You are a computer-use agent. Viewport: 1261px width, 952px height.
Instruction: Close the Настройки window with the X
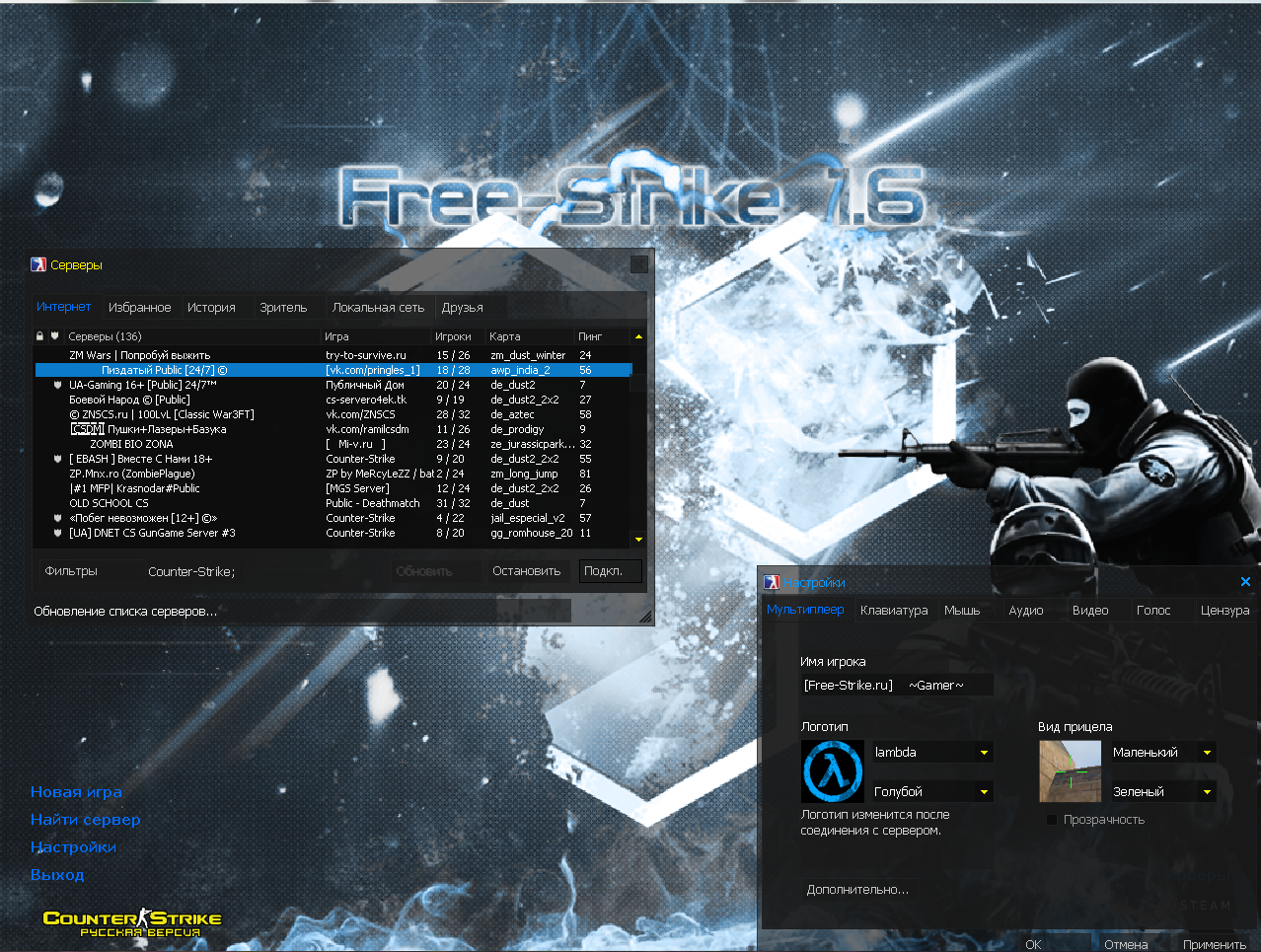[x=1245, y=582]
